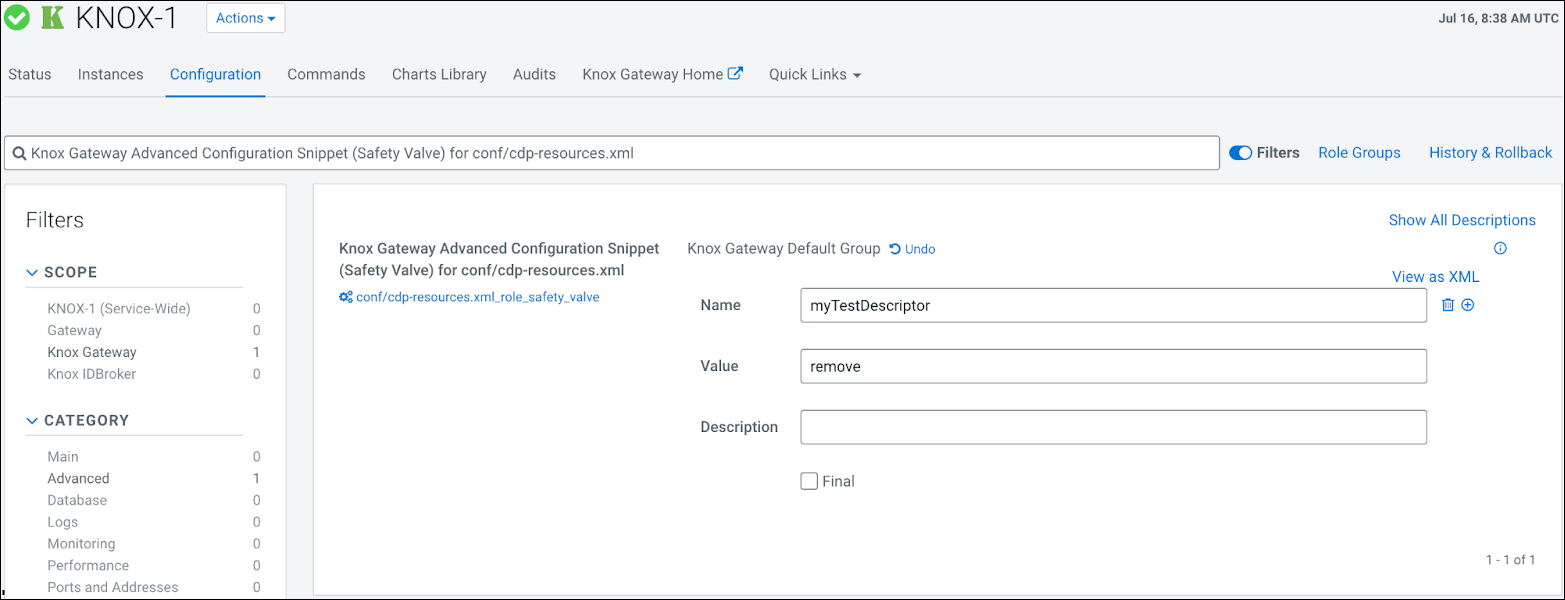
Task: Click the Undo arrow icon
Action: coord(895,249)
